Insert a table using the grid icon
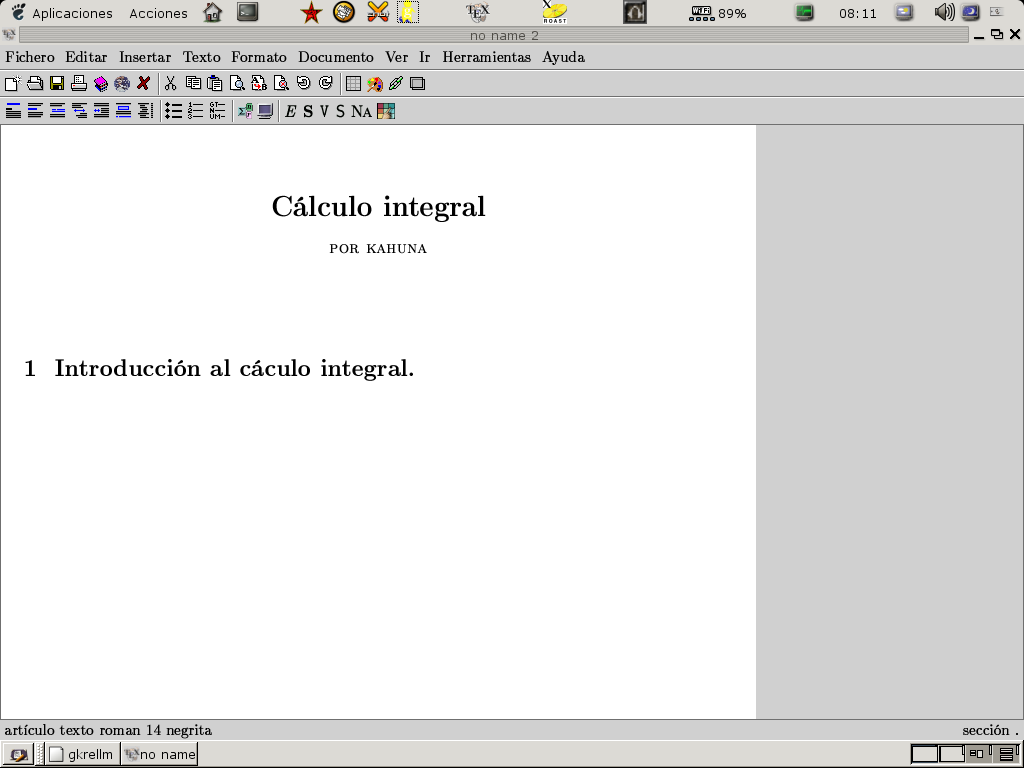Viewport: 1024px width, 768px height. (x=353, y=84)
